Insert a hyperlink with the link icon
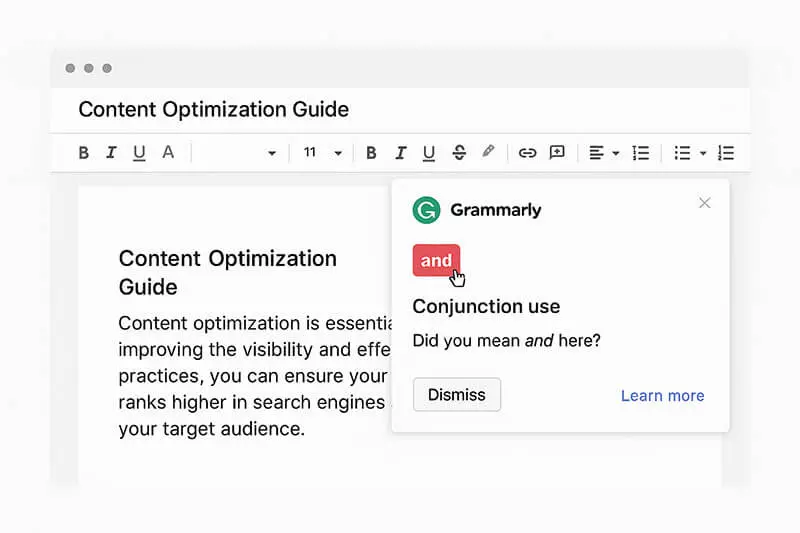 point(527,153)
